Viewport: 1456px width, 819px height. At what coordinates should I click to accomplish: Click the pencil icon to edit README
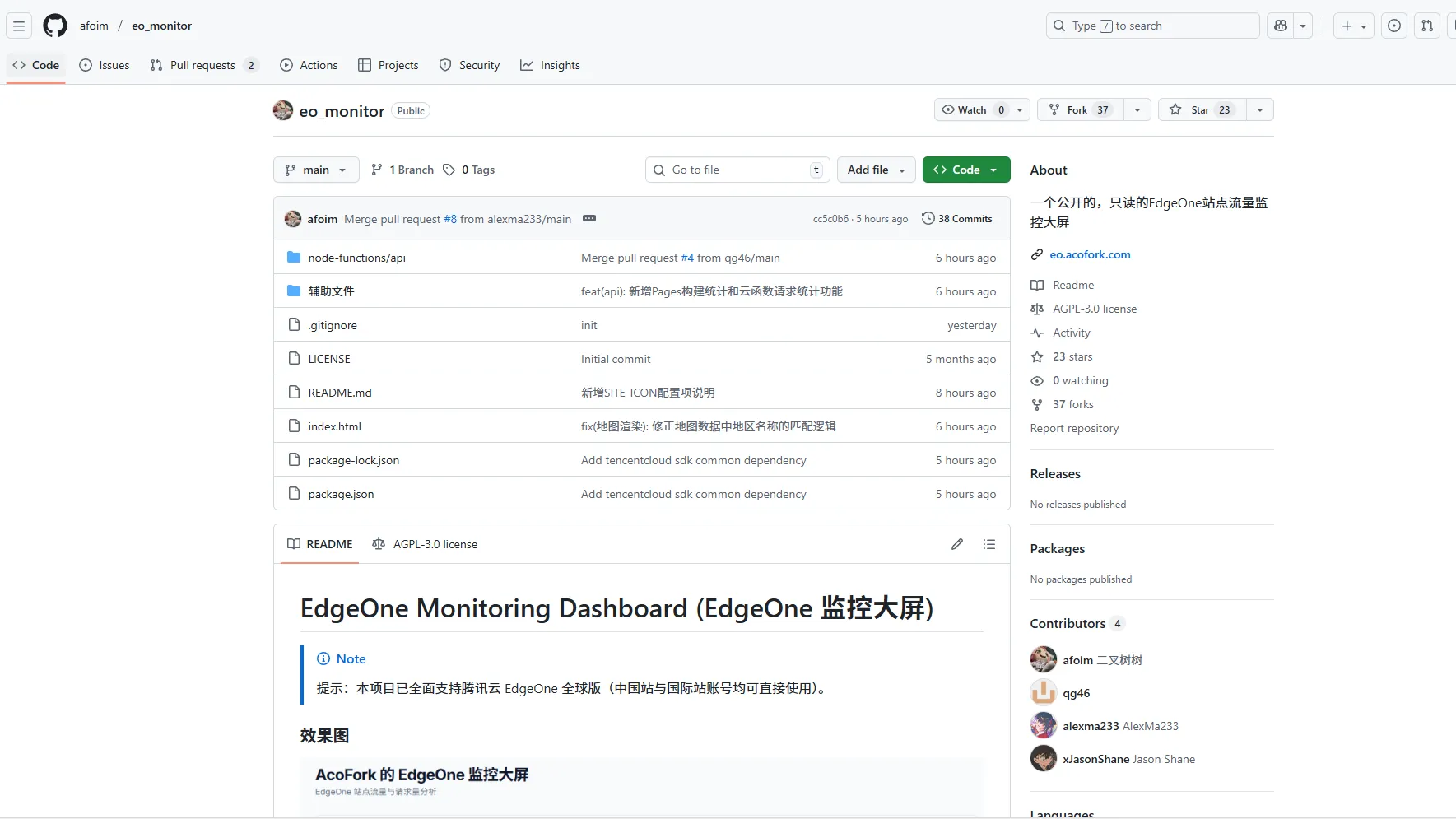tap(956, 544)
